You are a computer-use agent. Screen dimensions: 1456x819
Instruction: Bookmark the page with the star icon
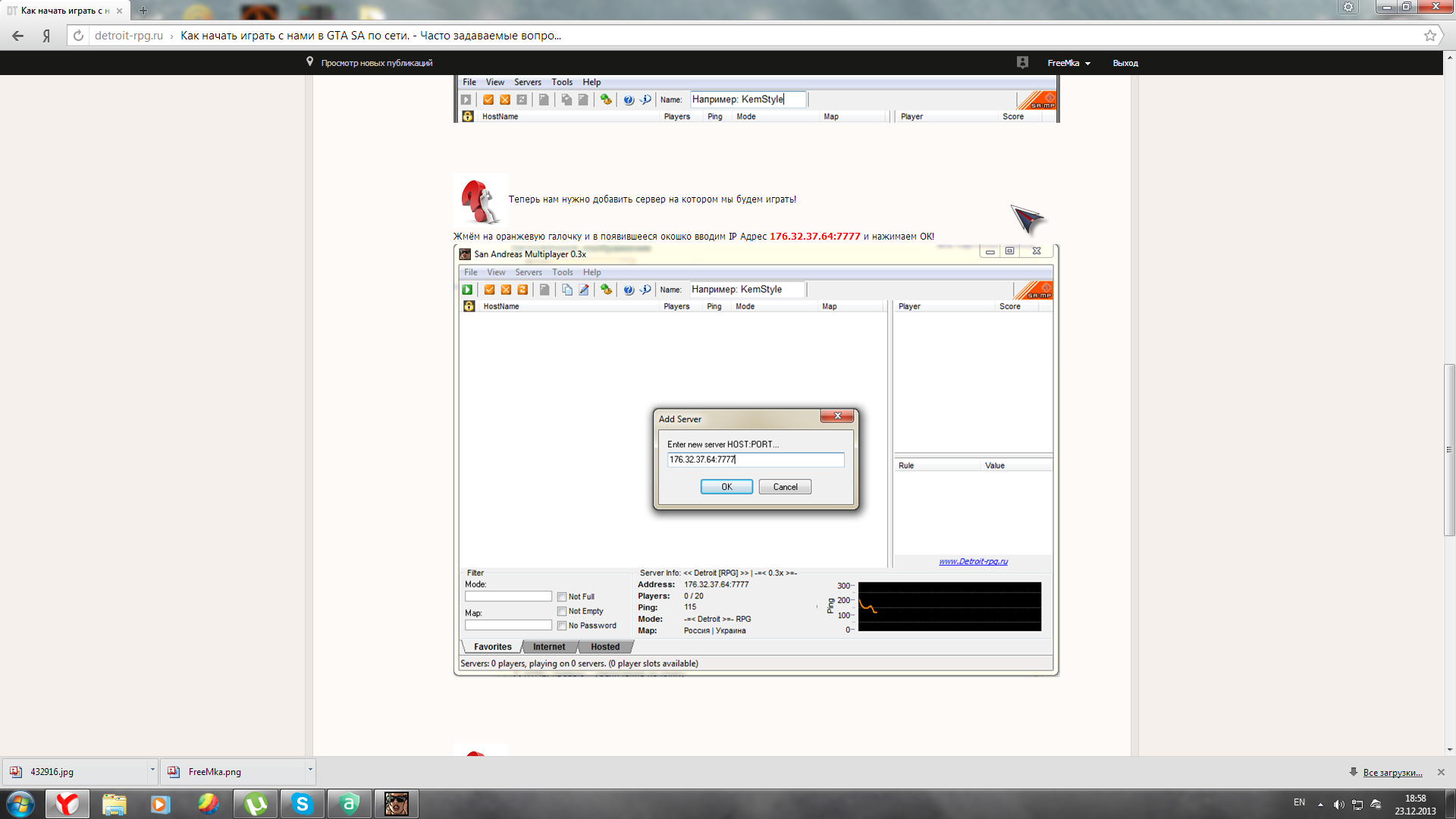pyautogui.click(x=1429, y=36)
